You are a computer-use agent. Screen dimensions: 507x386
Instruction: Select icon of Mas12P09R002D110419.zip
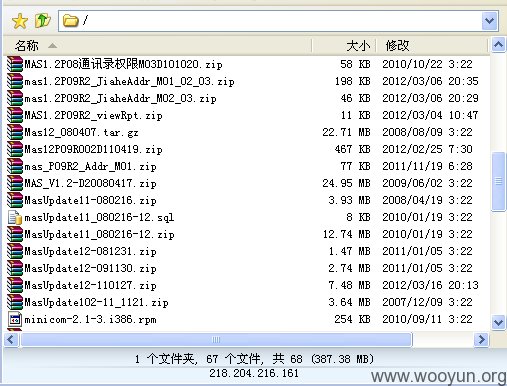pyautogui.click(x=15, y=149)
